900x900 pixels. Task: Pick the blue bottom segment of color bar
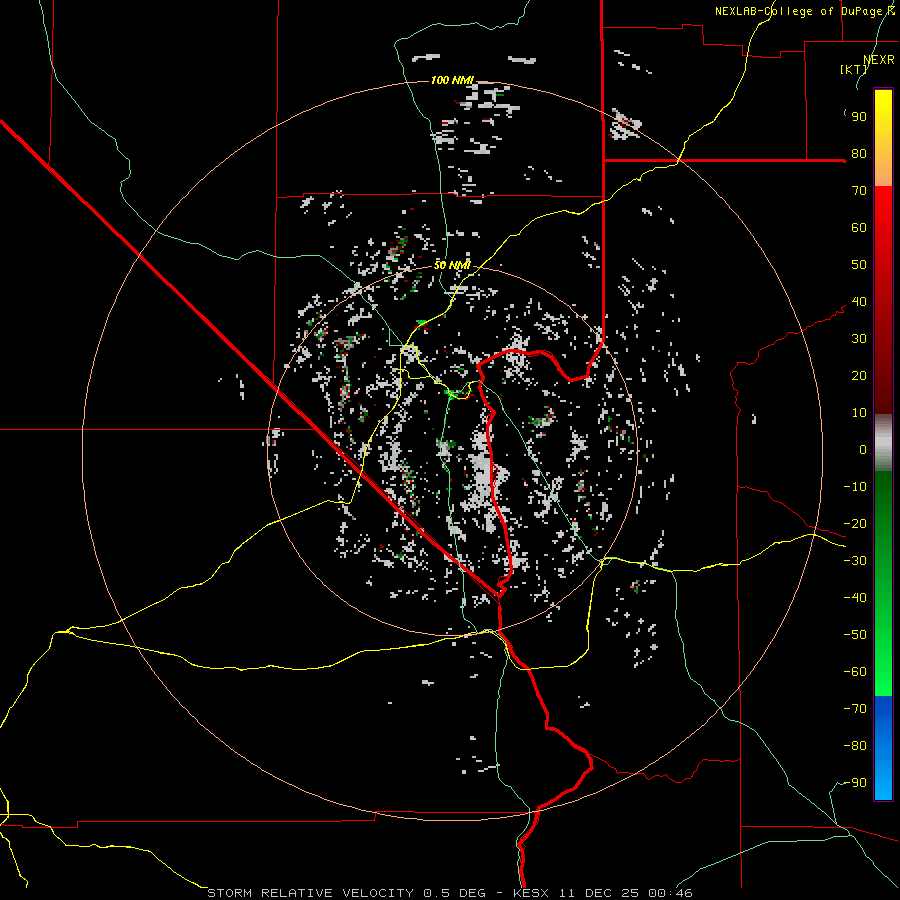(883, 747)
